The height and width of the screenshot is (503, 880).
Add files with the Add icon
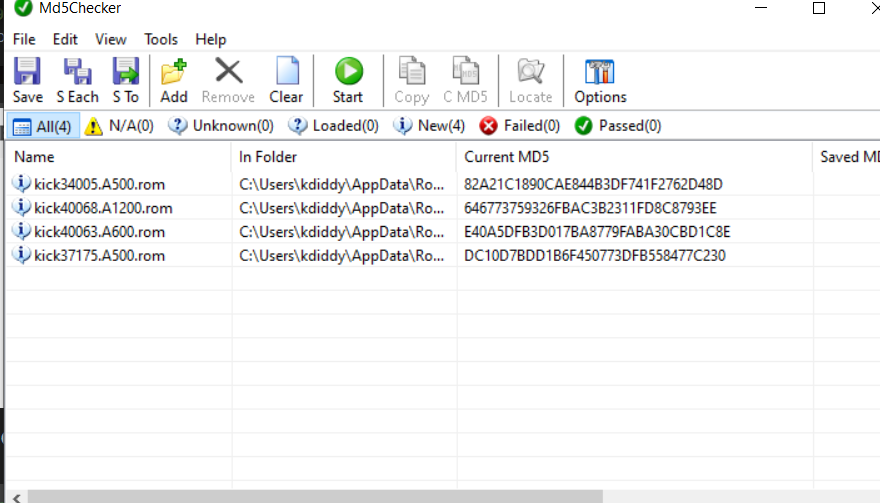pos(174,80)
